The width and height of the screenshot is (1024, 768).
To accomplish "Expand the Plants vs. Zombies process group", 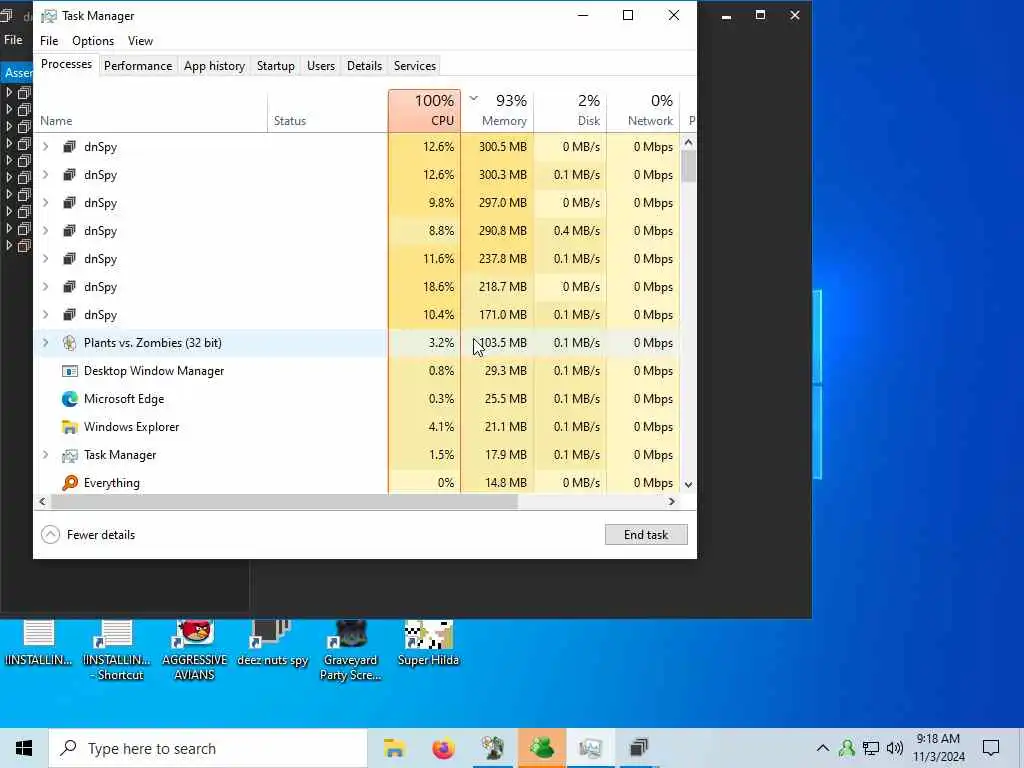I will 46,343.
